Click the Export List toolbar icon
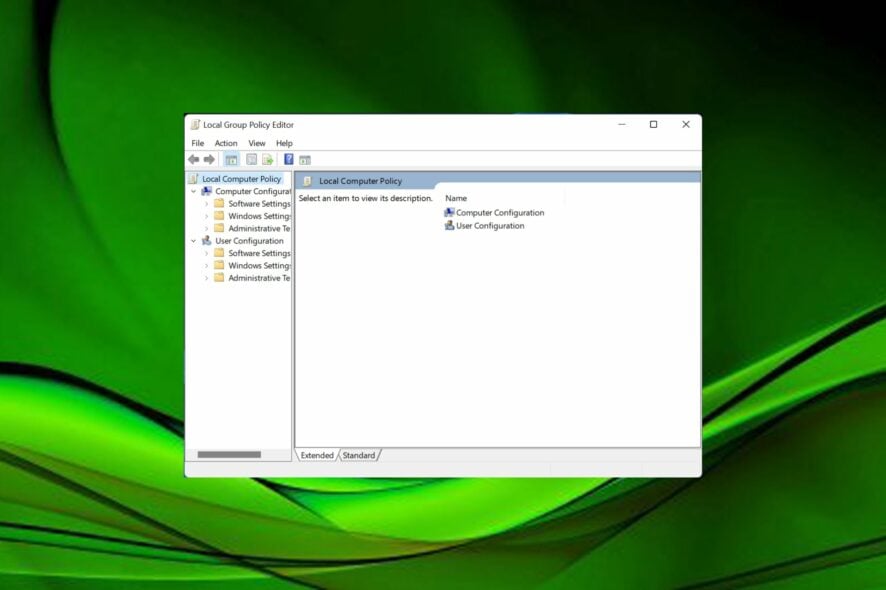Viewport: 886px width, 590px height. click(x=267, y=159)
